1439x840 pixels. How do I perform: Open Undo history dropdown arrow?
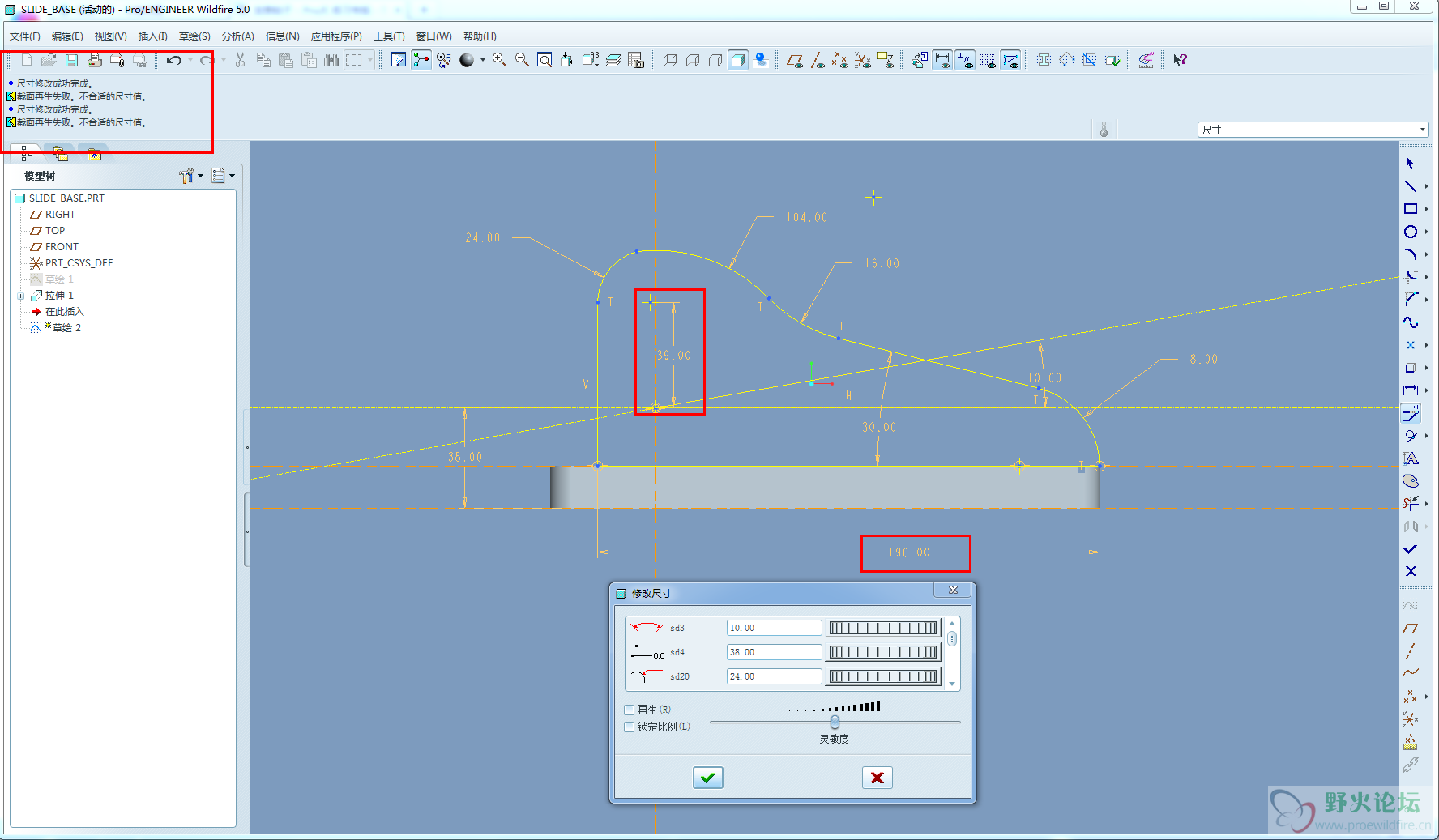click(190, 60)
